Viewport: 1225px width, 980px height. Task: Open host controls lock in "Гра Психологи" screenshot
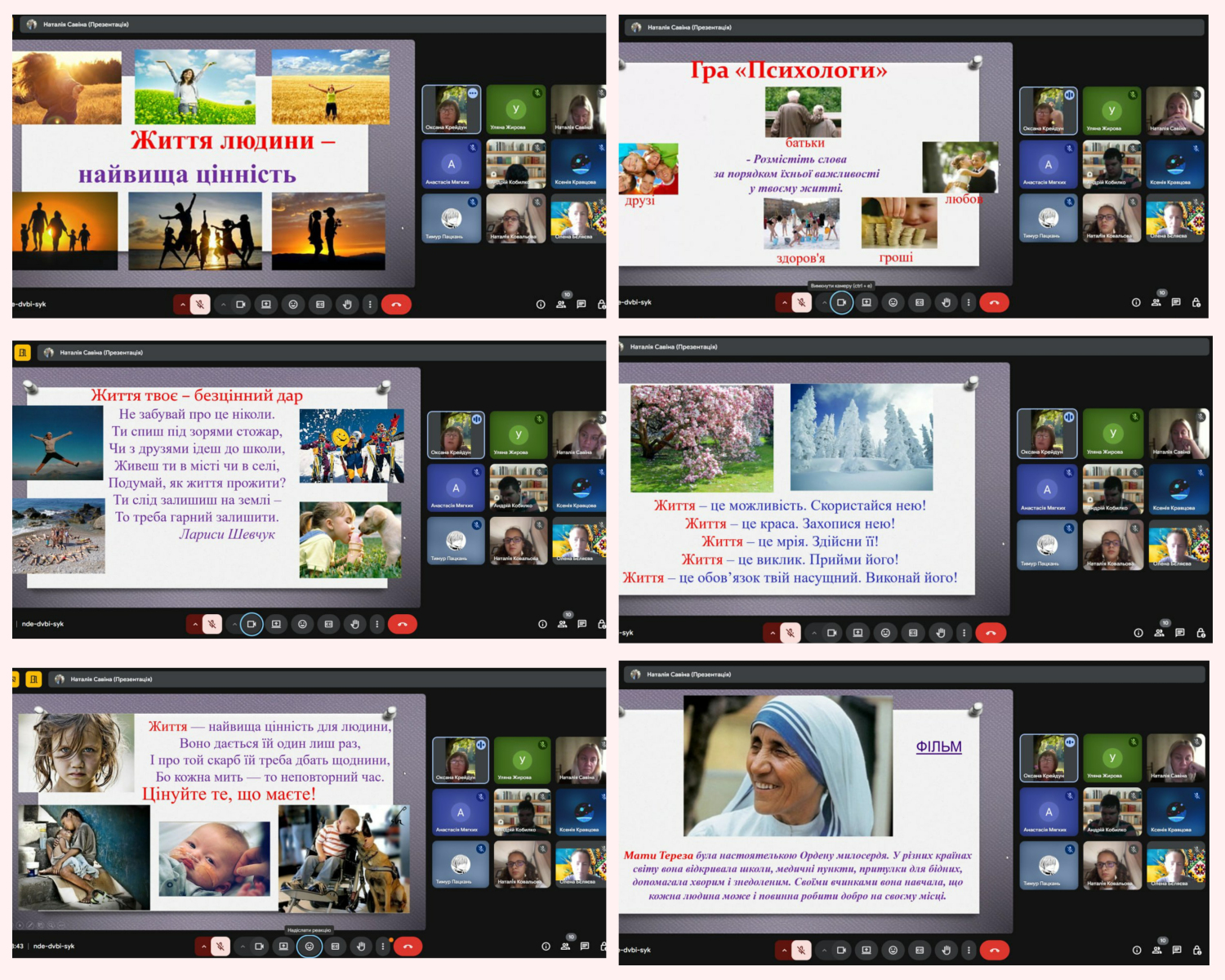pyautogui.click(x=1196, y=302)
